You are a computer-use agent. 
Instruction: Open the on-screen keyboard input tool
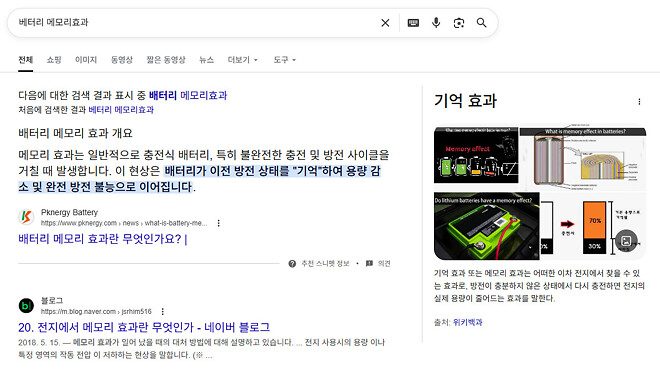pos(413,23)
